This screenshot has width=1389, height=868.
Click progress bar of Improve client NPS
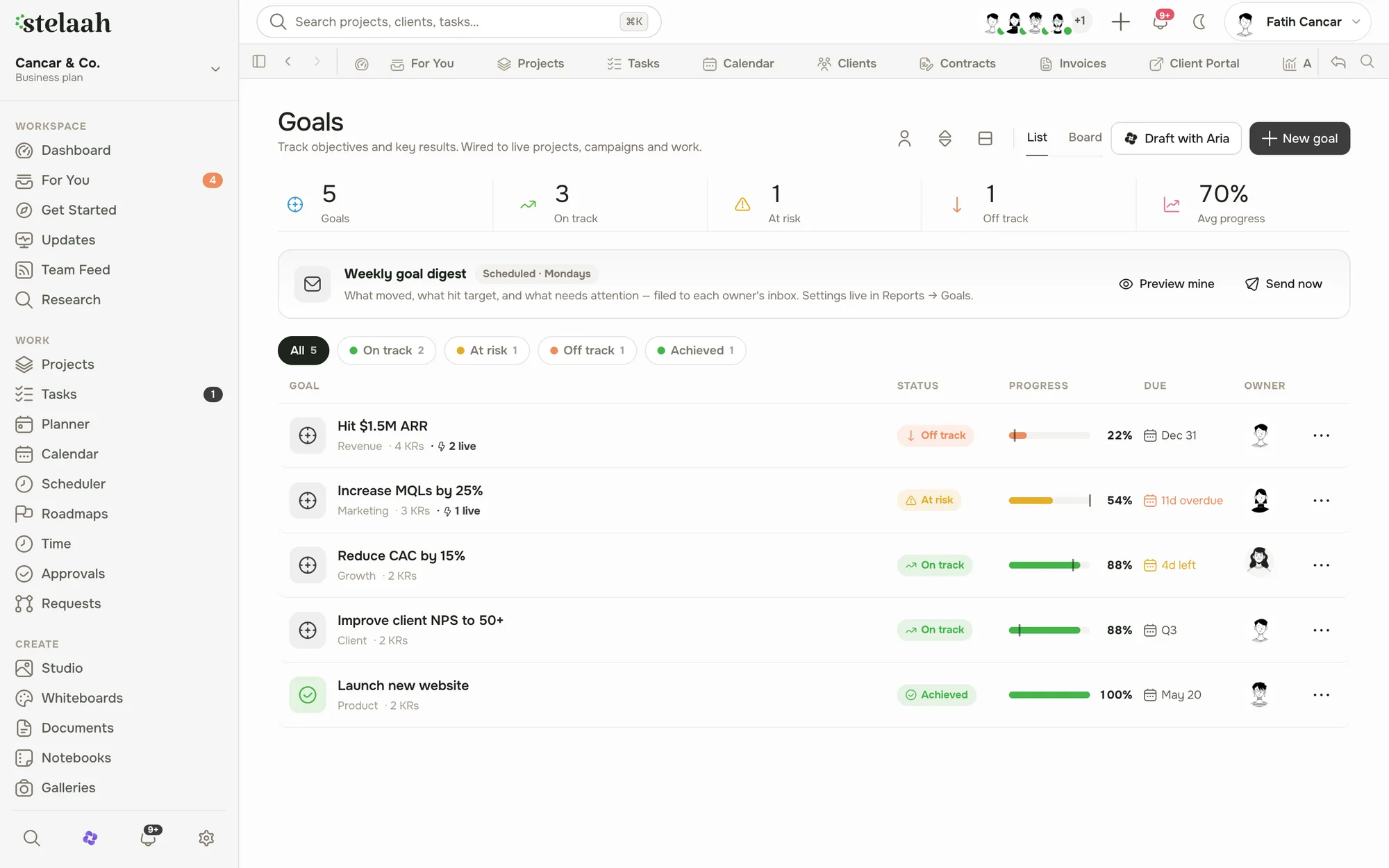1049,630
